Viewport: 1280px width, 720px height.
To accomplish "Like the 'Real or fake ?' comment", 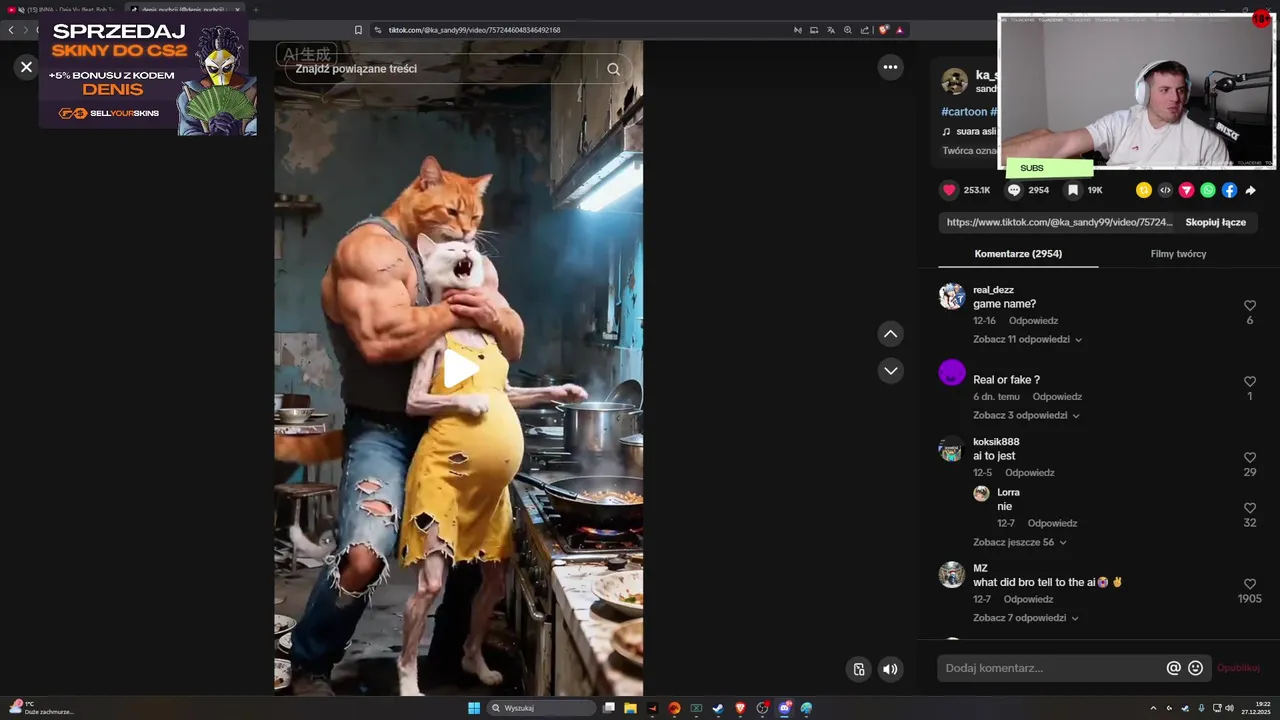I will (1250, 382).
